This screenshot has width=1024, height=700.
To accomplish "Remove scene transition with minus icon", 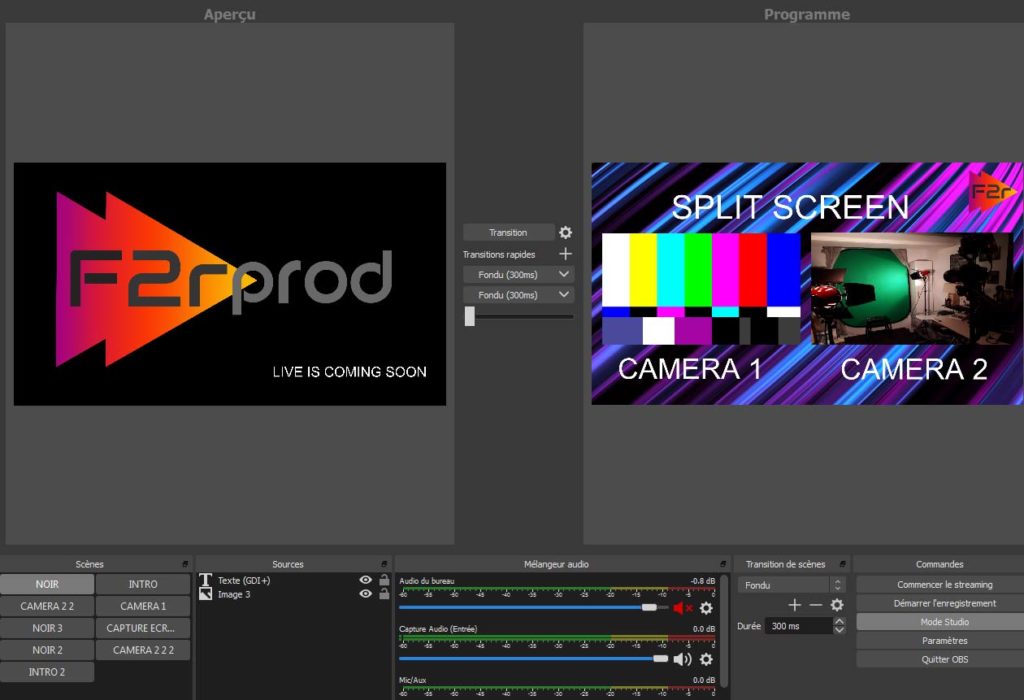I will pyautogui.click(x=816, y=605).
